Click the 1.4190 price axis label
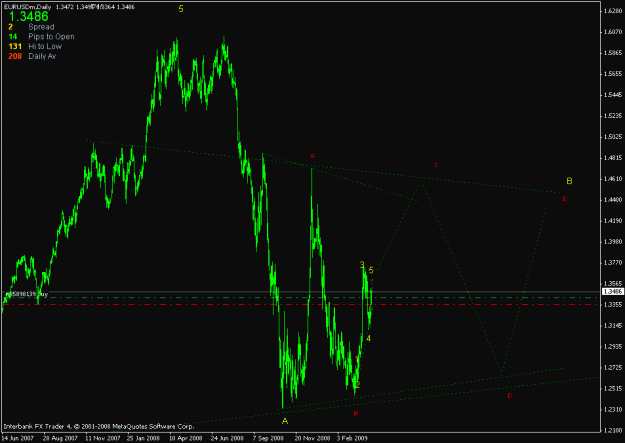This screenshot has height=443, width=625. click(613, 221)
